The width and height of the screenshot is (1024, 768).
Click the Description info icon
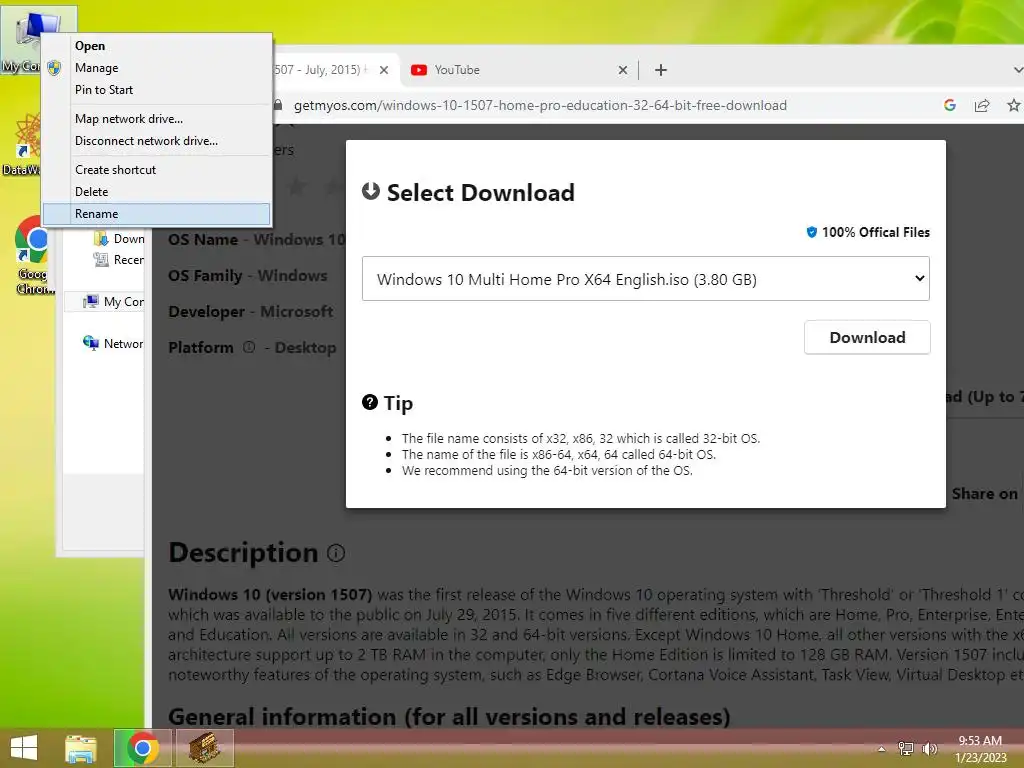(336, 553)
